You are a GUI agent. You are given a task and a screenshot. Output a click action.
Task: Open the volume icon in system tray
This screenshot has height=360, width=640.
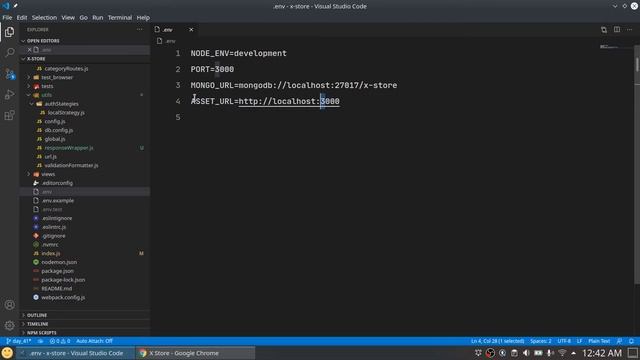tap(526, 353)
